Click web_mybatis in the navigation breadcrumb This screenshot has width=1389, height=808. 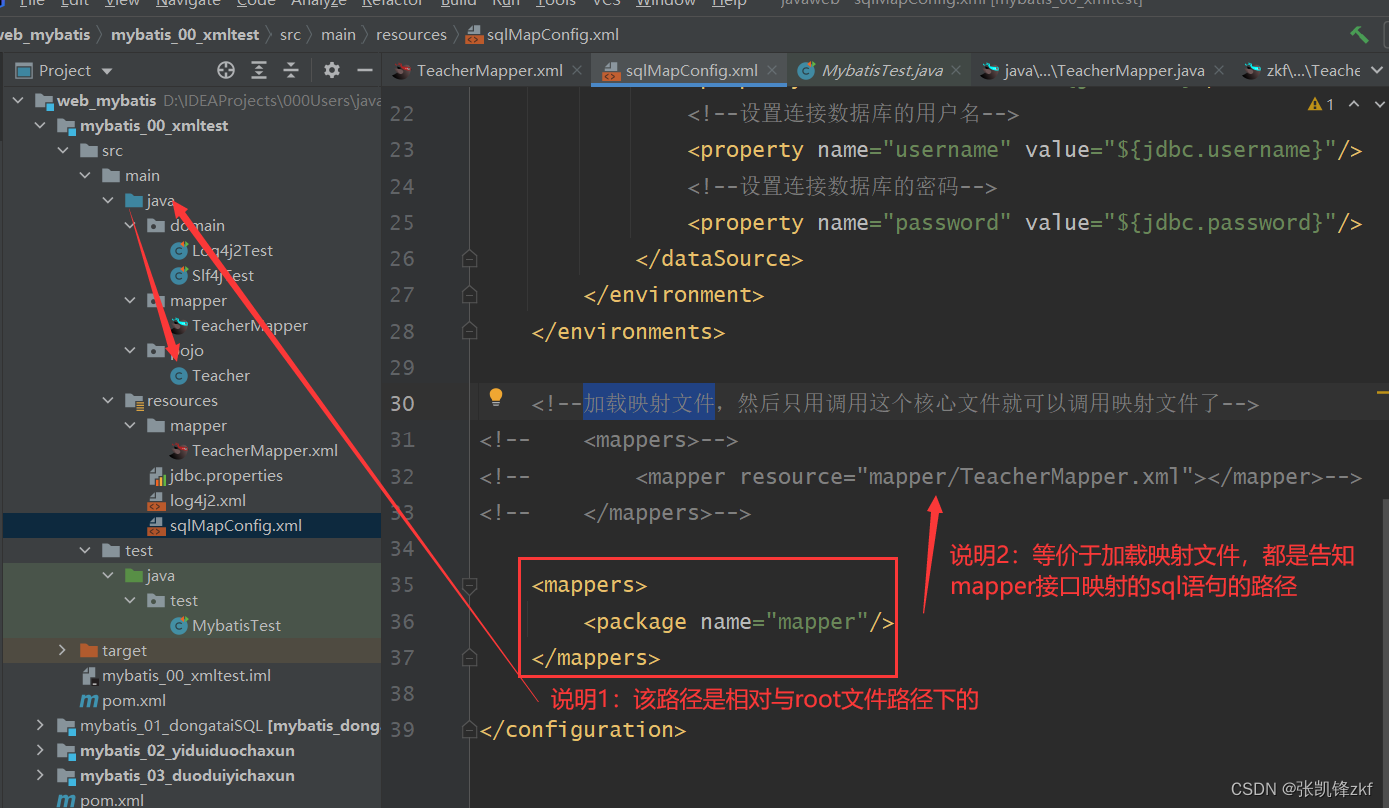[45, 34]
